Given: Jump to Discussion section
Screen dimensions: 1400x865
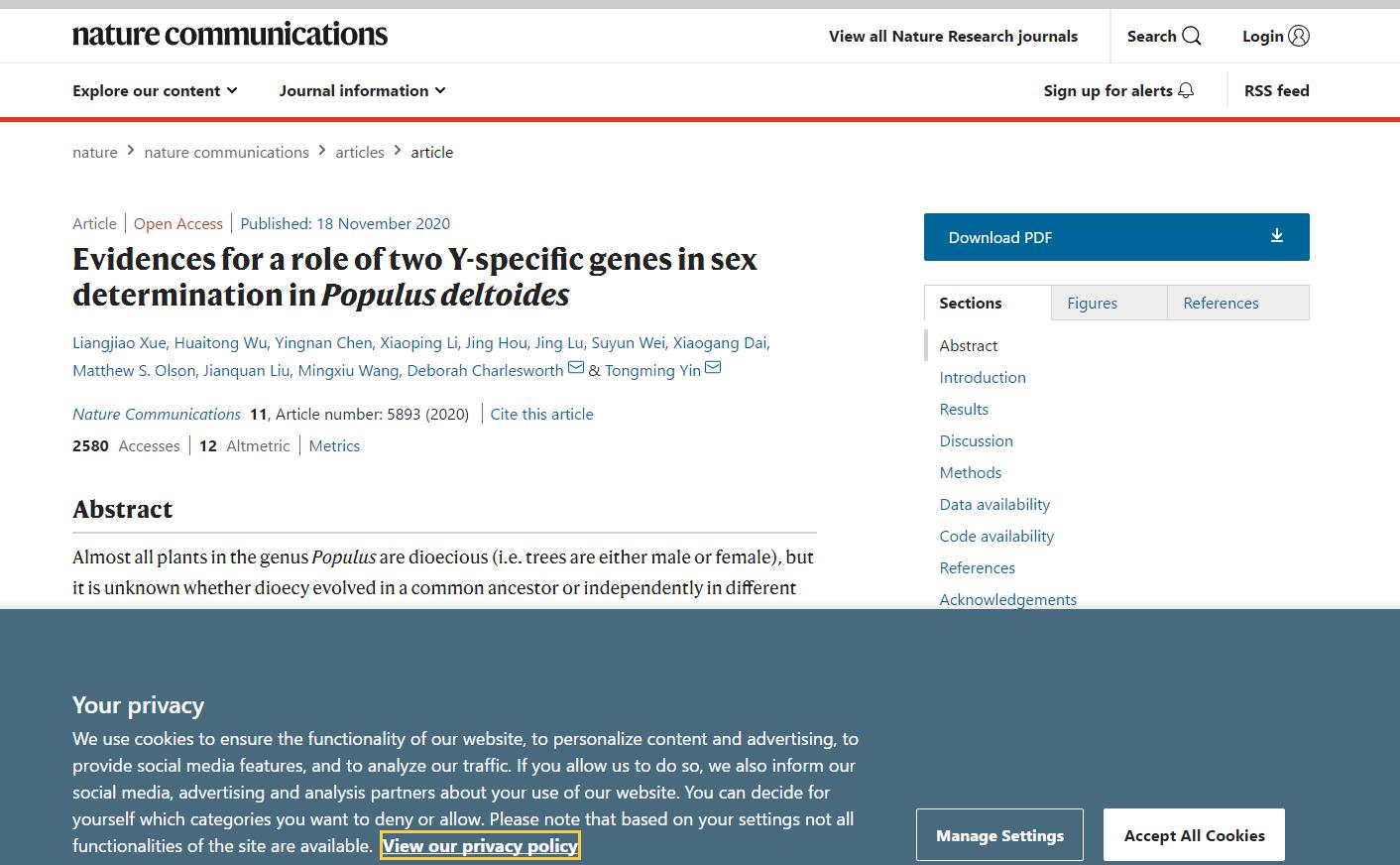Looking at the screenshot, I should tap(977, 440).
